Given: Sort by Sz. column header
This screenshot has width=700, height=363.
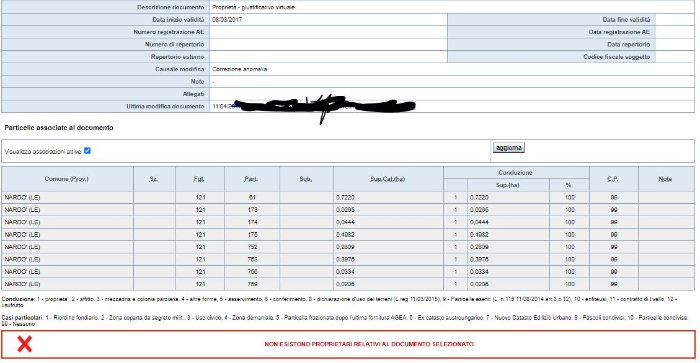Looking at the screenshot, I should 154,179.
